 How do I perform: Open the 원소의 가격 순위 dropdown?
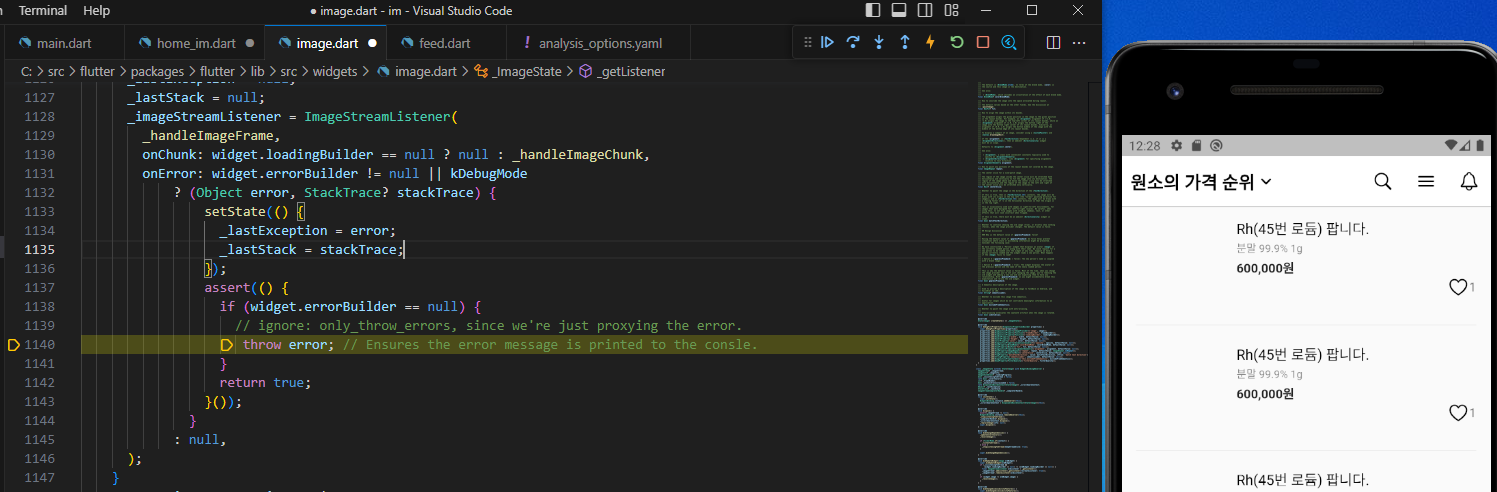[x=1201, y=182]
